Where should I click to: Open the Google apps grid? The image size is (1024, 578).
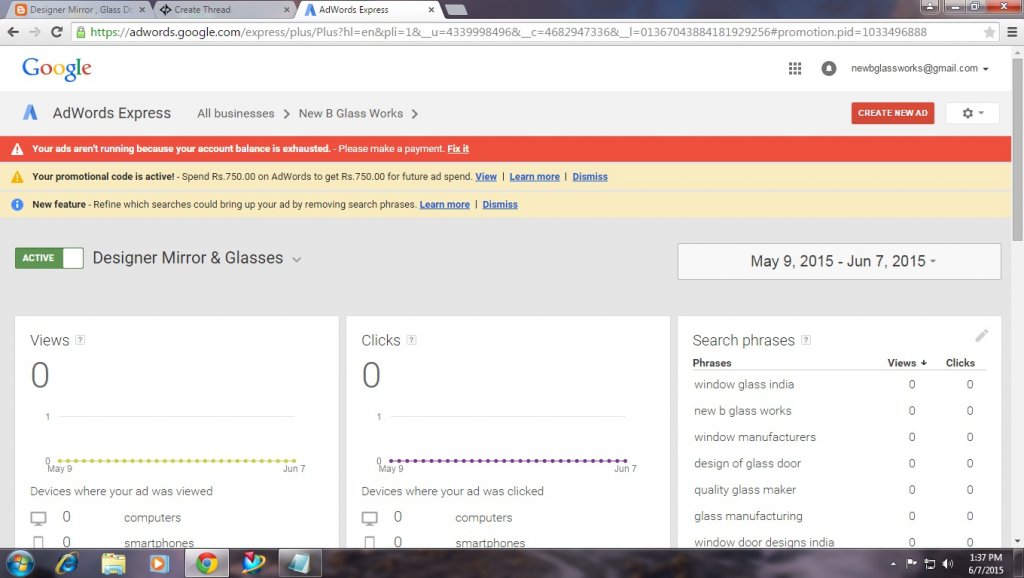(x=795, y=69)
